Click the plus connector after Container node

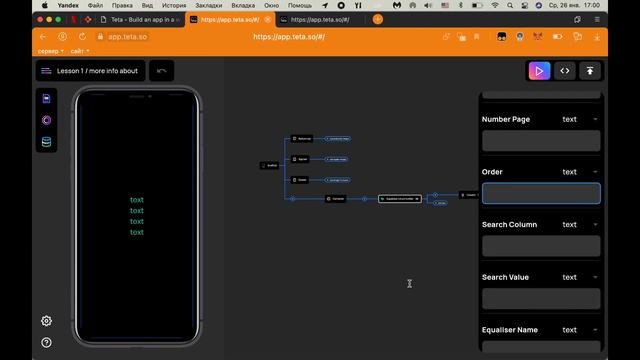(x=364, y=199)
